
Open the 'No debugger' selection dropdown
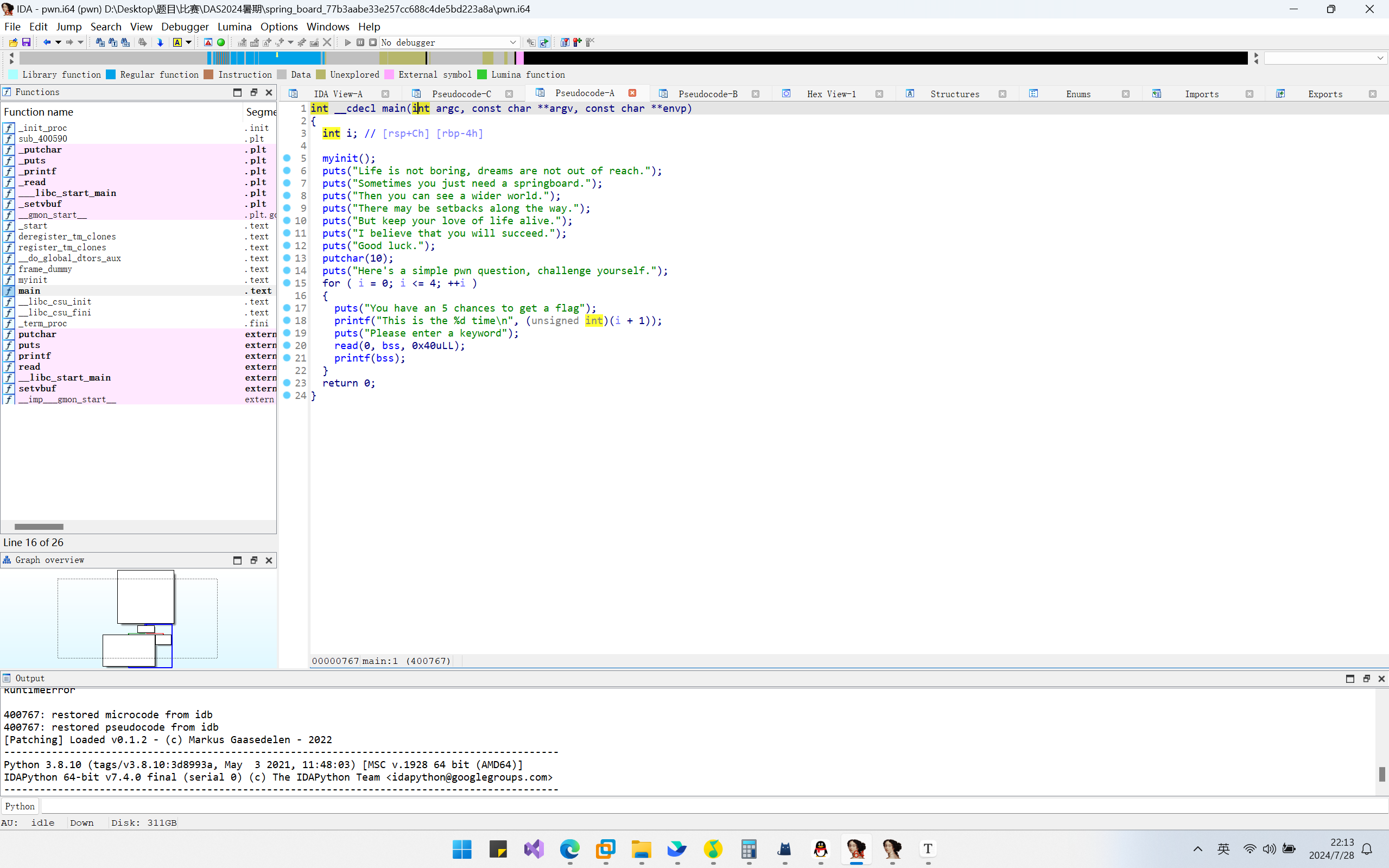(x=449, y=42)
